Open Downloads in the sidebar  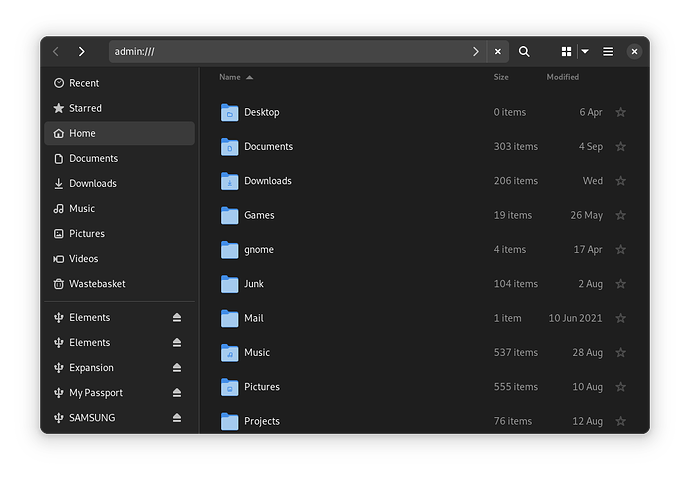(120, 184)
